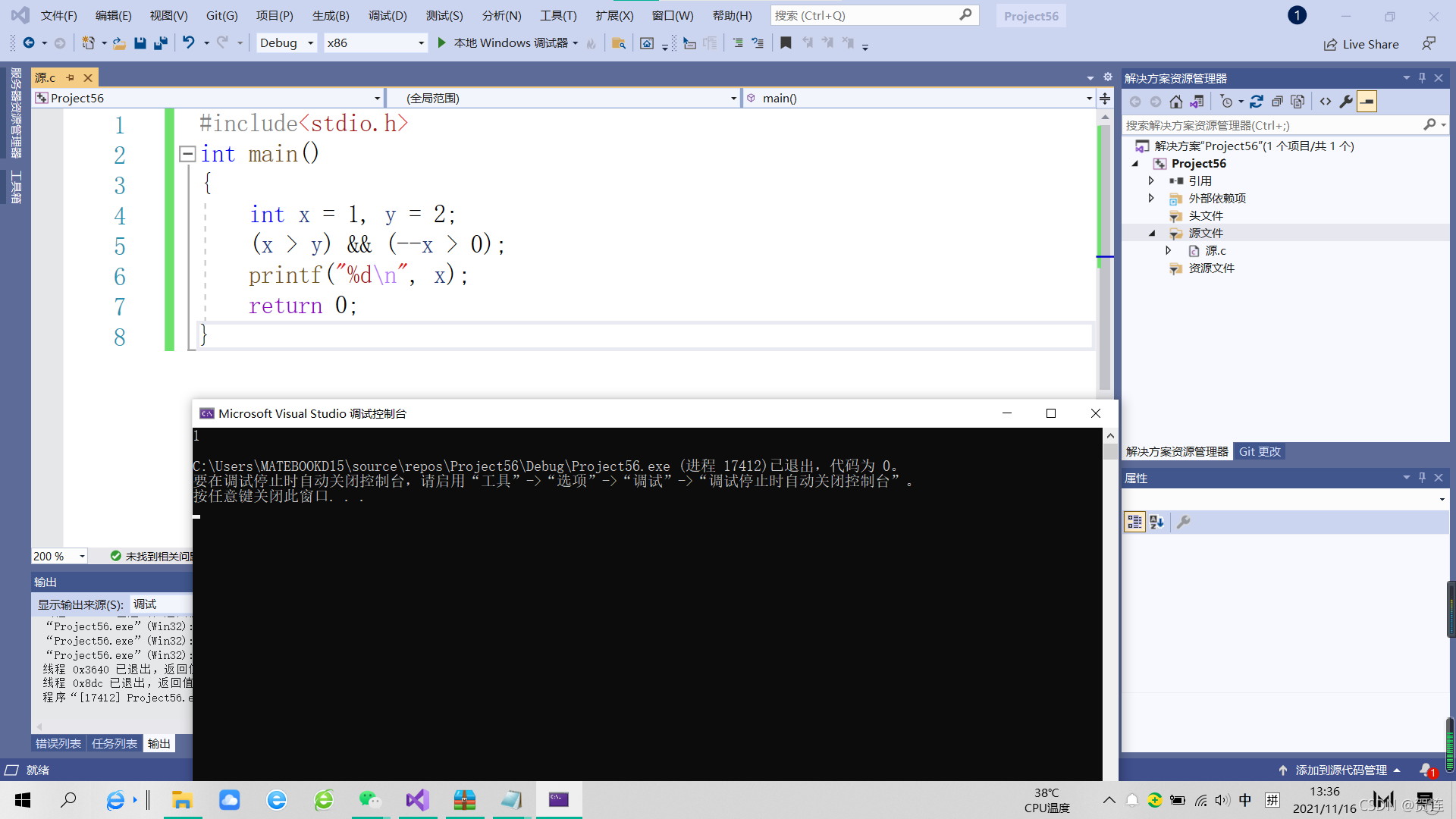Sync Solution Explorer with the refresh icon
The image size is (1456, 819).
pyautogui.click(x=1257, y=102)
